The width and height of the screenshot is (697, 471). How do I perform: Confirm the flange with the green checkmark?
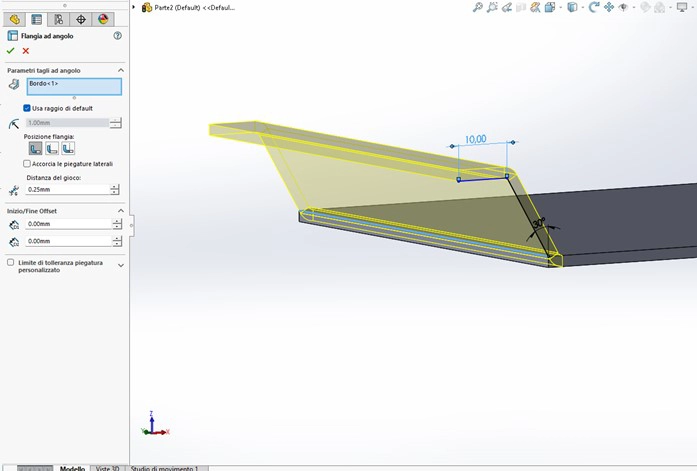click(11, 51)
